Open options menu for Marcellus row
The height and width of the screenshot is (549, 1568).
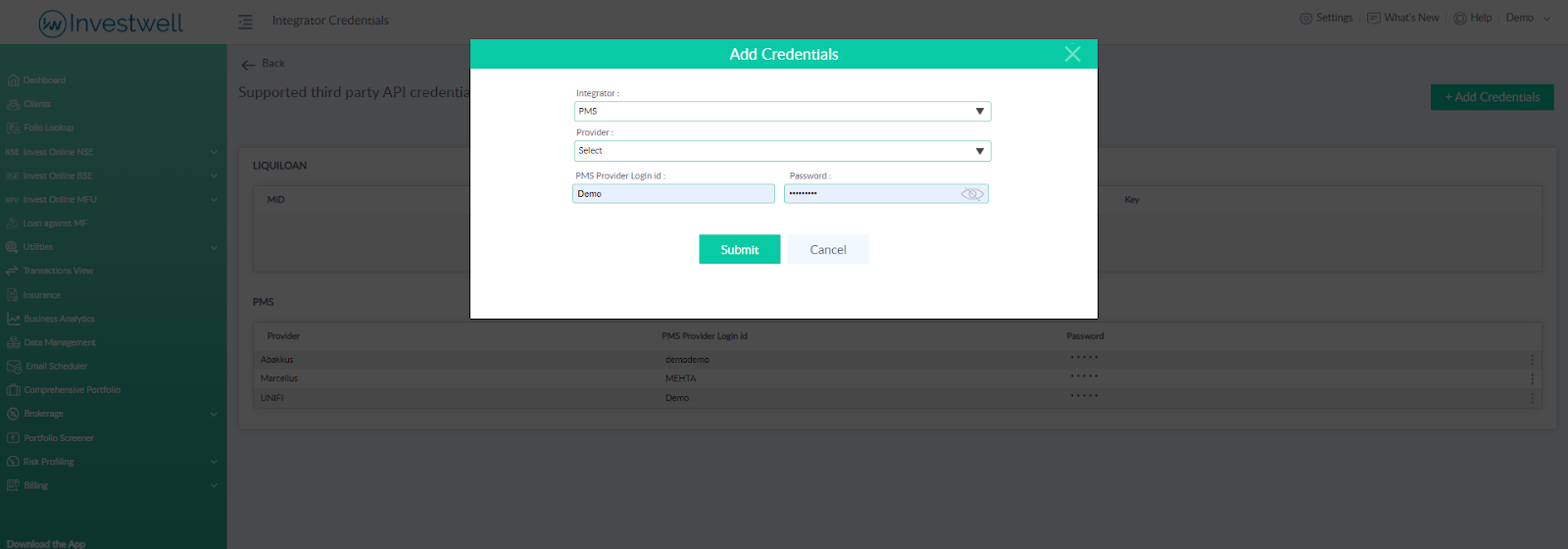[1532, 378]
